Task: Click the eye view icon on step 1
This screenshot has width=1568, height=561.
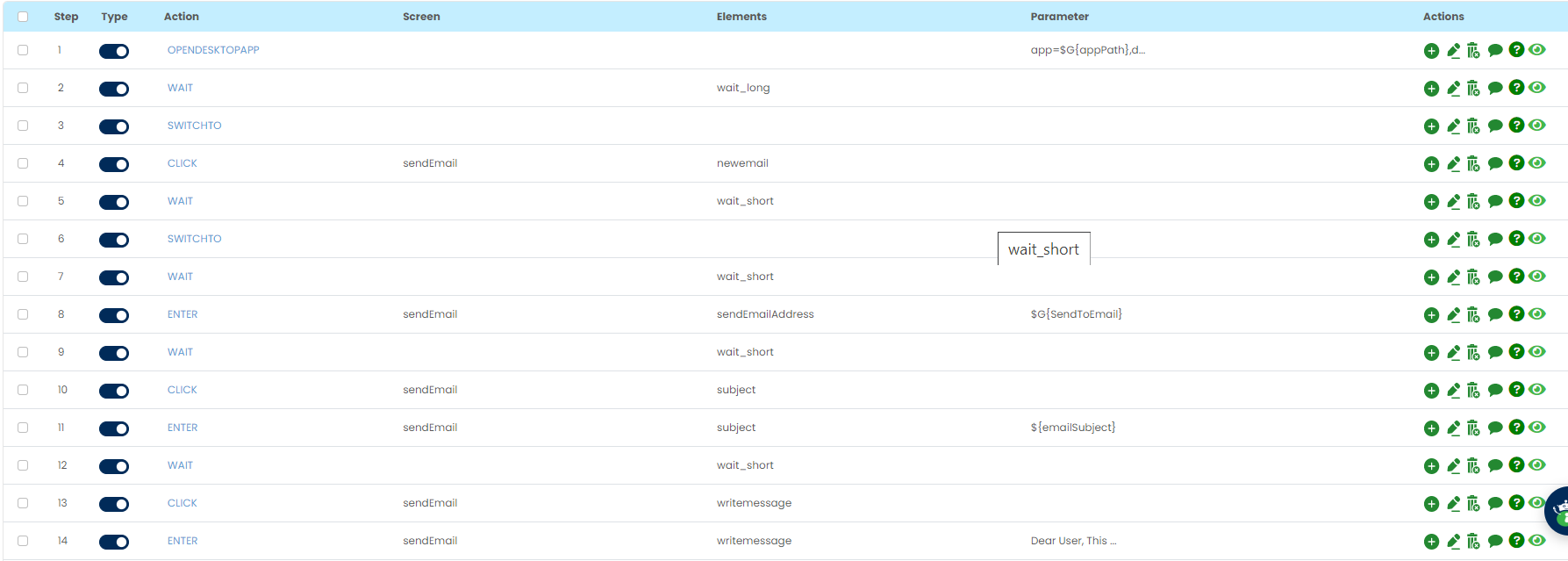Action: point(1536,50)
